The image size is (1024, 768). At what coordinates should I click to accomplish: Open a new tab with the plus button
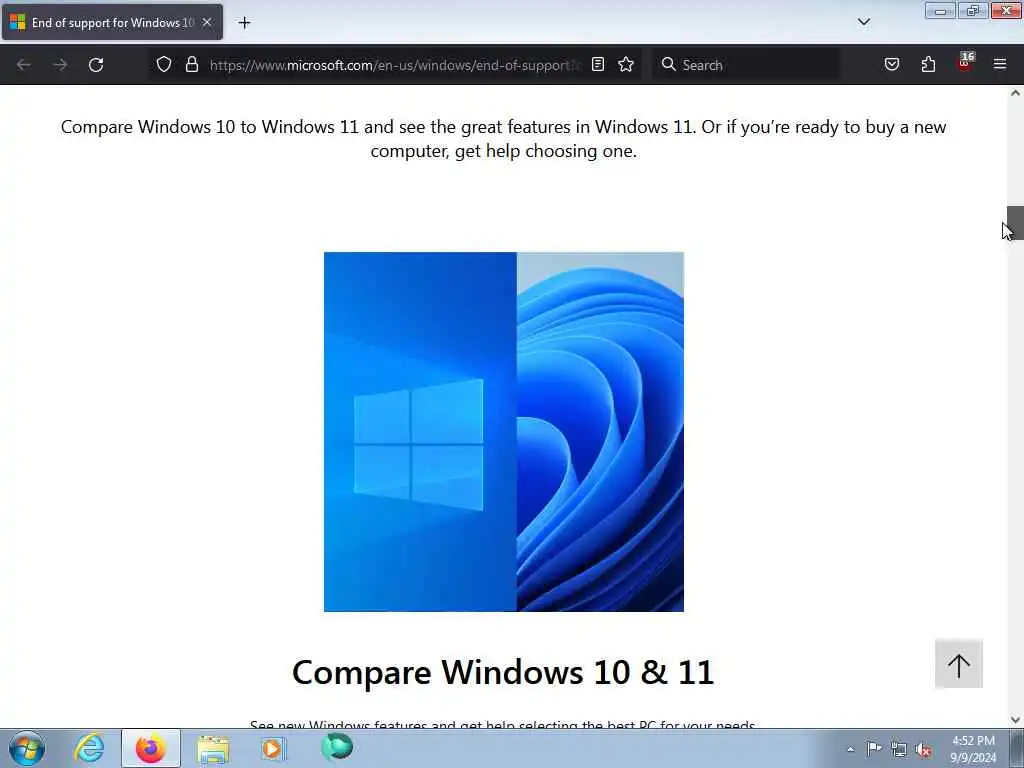coord(244,23)
